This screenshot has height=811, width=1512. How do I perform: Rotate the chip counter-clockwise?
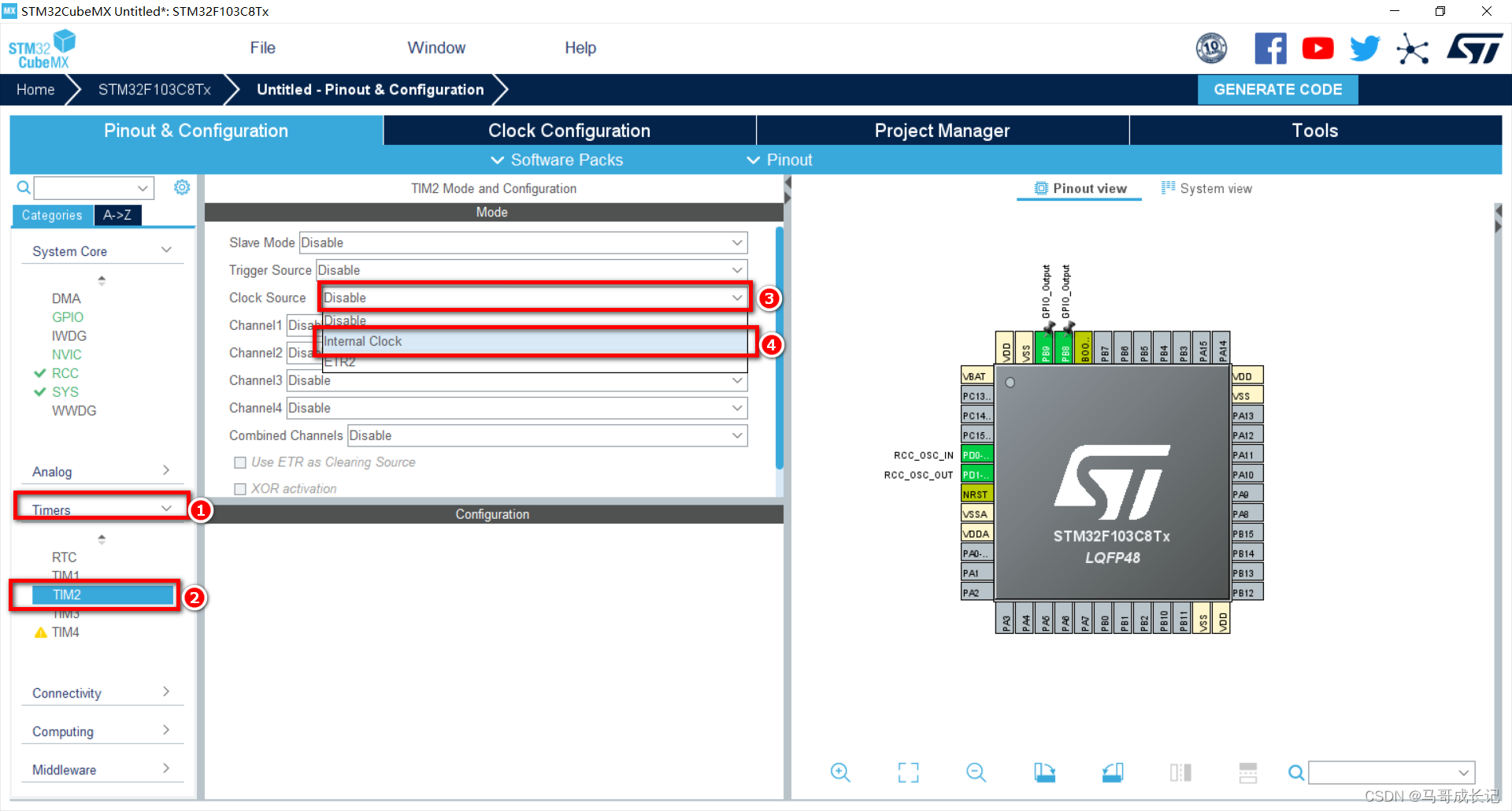[x=1113, y=772]
